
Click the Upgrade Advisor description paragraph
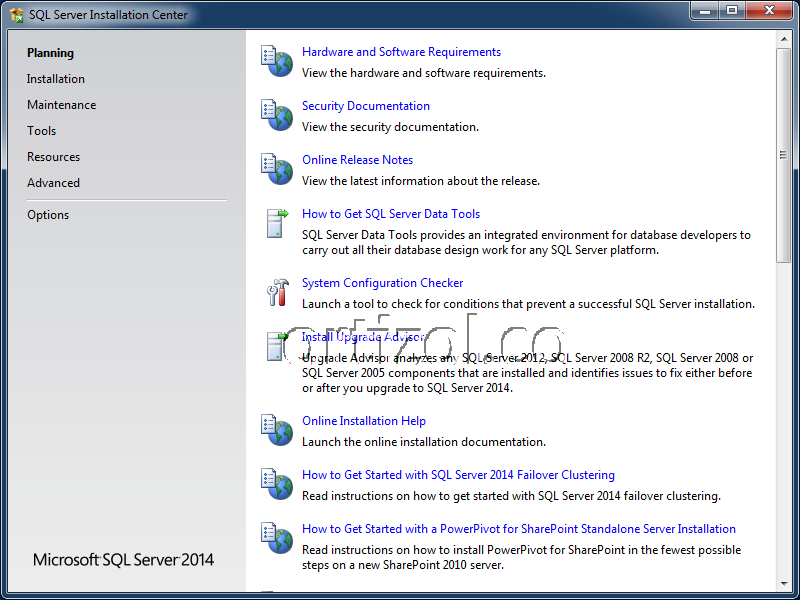528,373
